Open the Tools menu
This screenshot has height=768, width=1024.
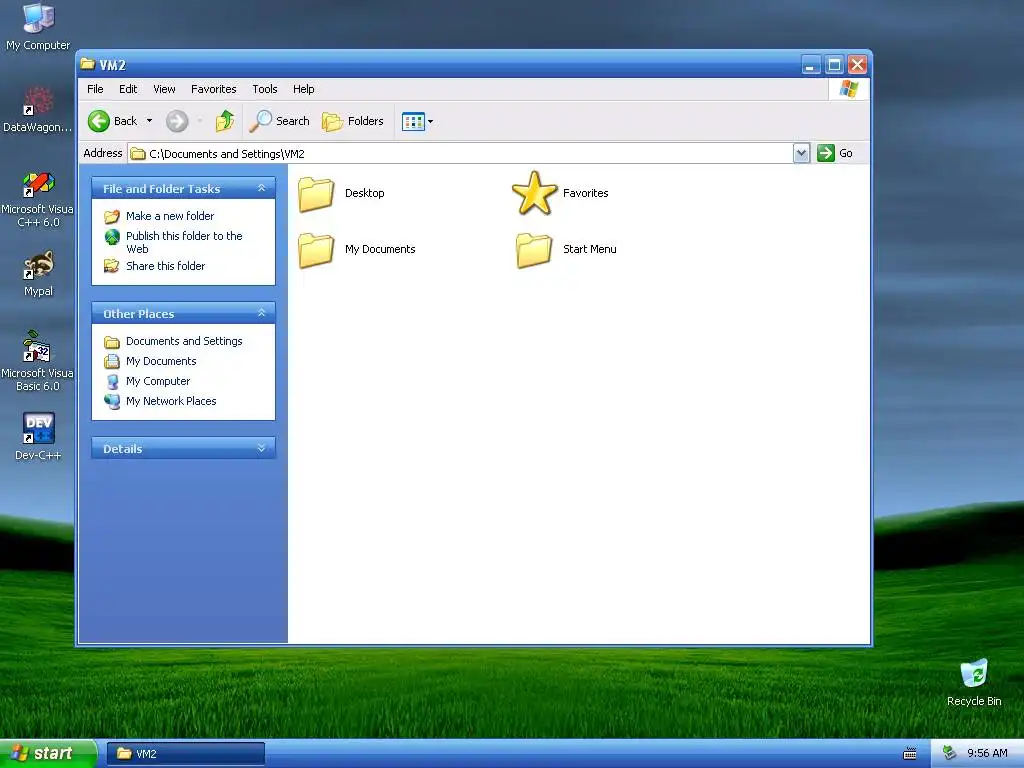(x=264, y=89)
